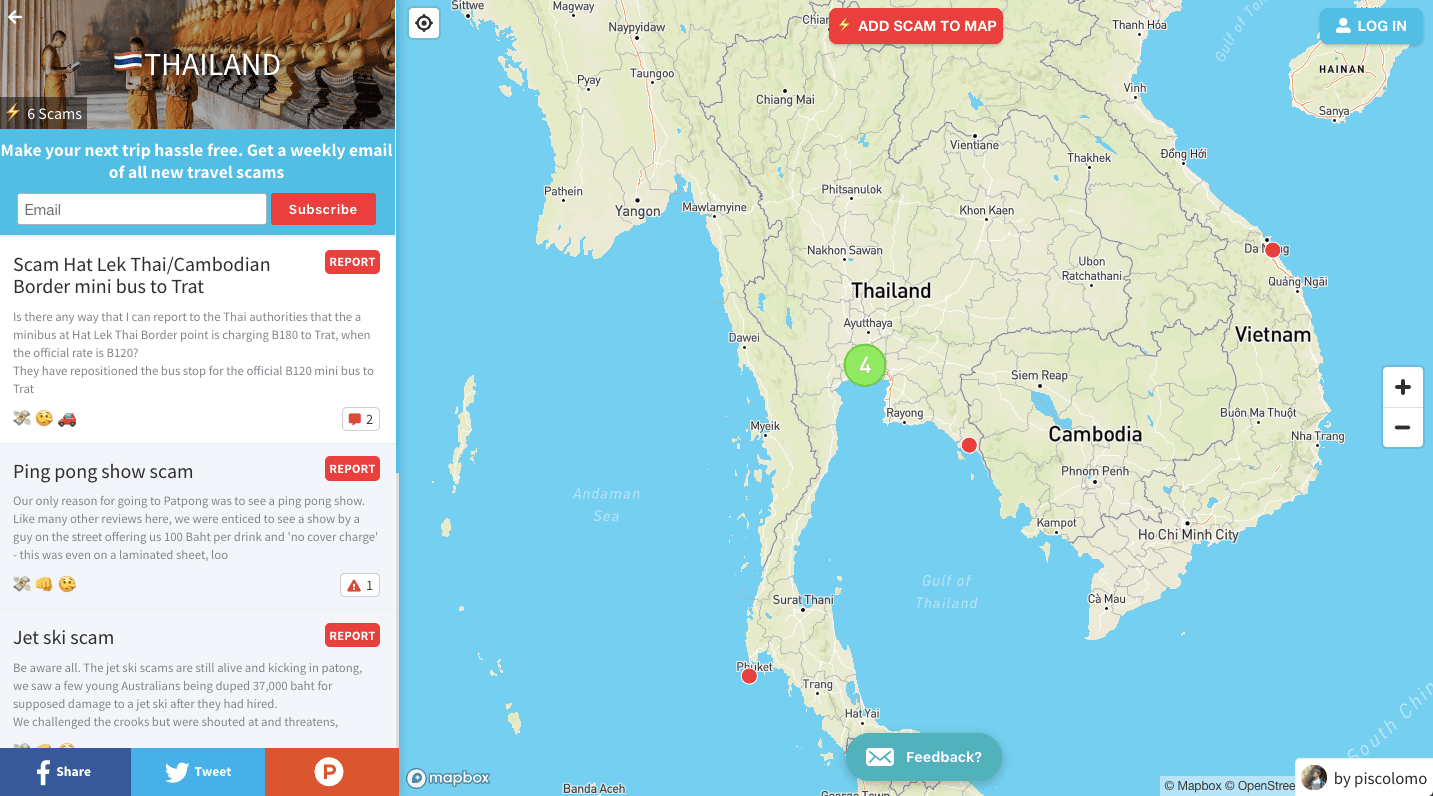This screenshot has width=1433, height=796.
Task: Report the Ping pong show scam
Action: click(x=352, y=468)
